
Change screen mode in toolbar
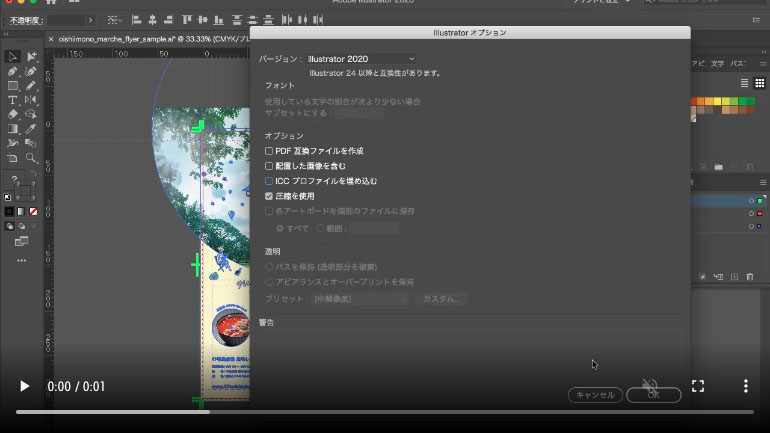(21, 242)
